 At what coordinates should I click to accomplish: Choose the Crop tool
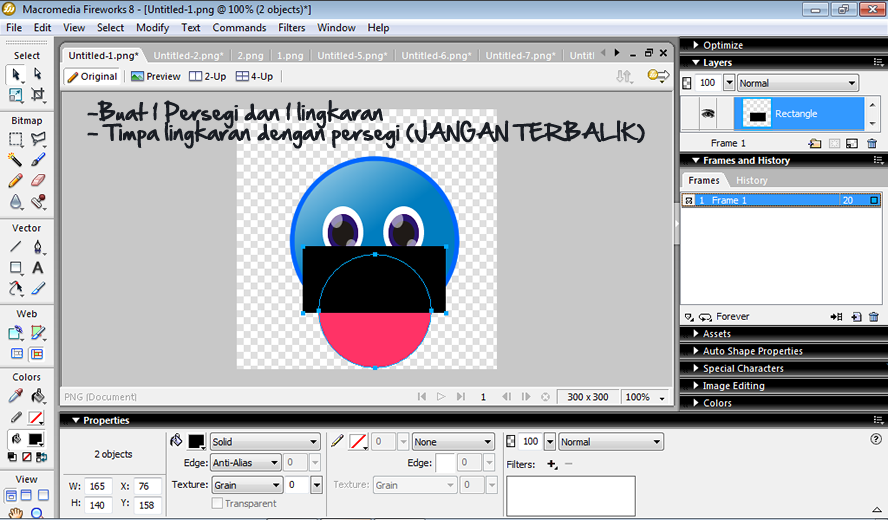pyautogui.click(x=37, y=95)
